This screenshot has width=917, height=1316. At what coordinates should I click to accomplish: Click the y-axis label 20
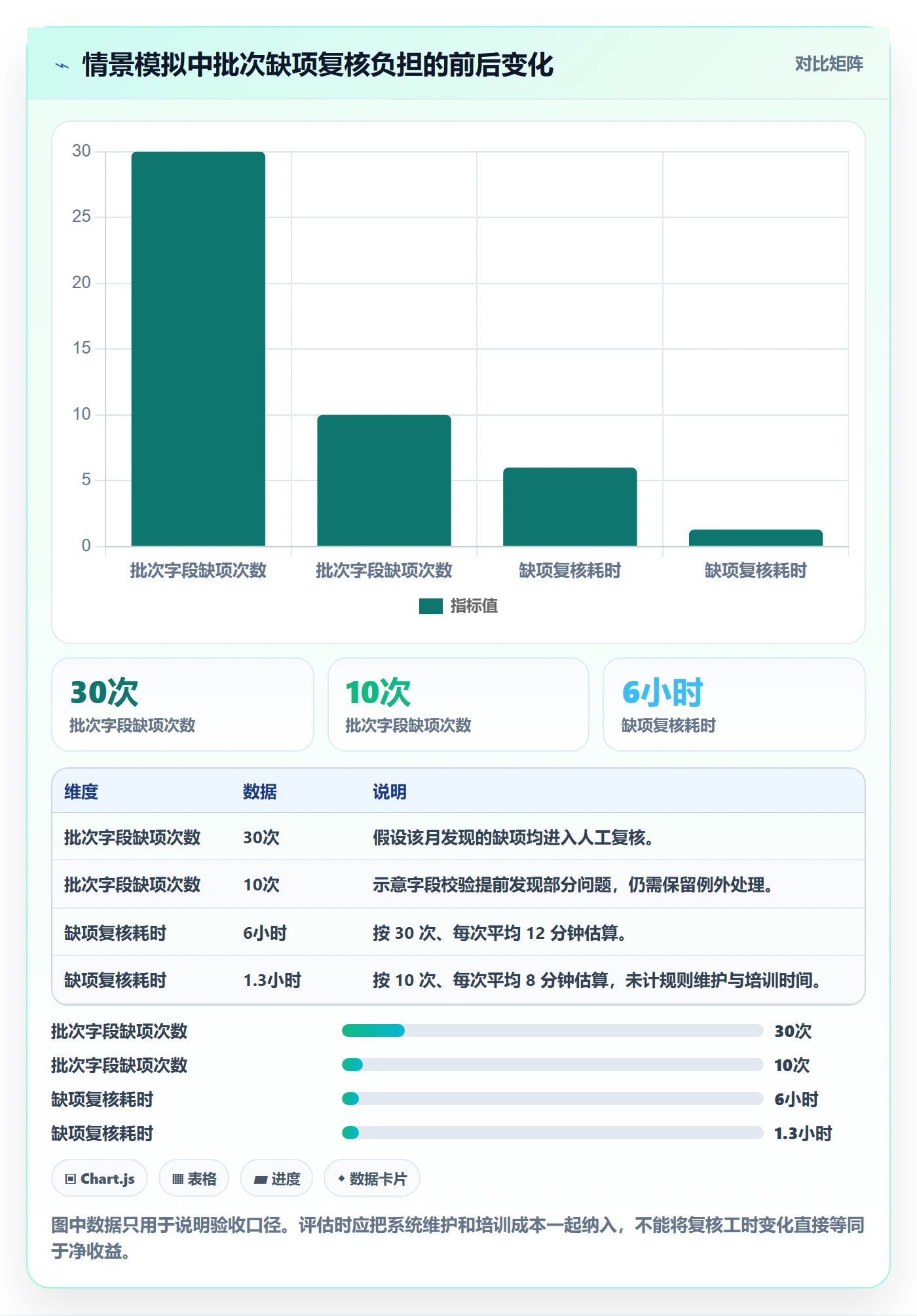pyautogui.click(x=81, y=283)
